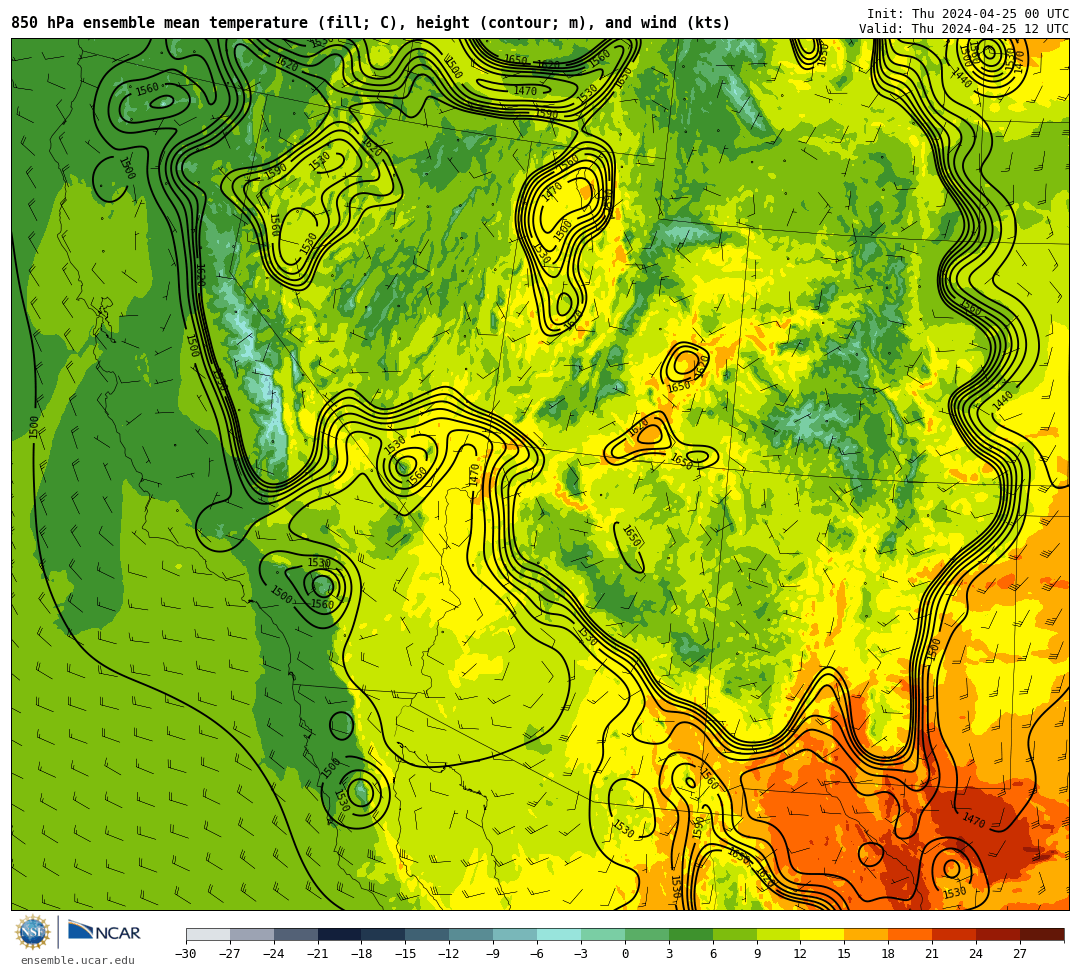Pick the 9 to 12 yellow-green swatch
The height and width of the screenshot is (973, 1080).
pos(779,934)
